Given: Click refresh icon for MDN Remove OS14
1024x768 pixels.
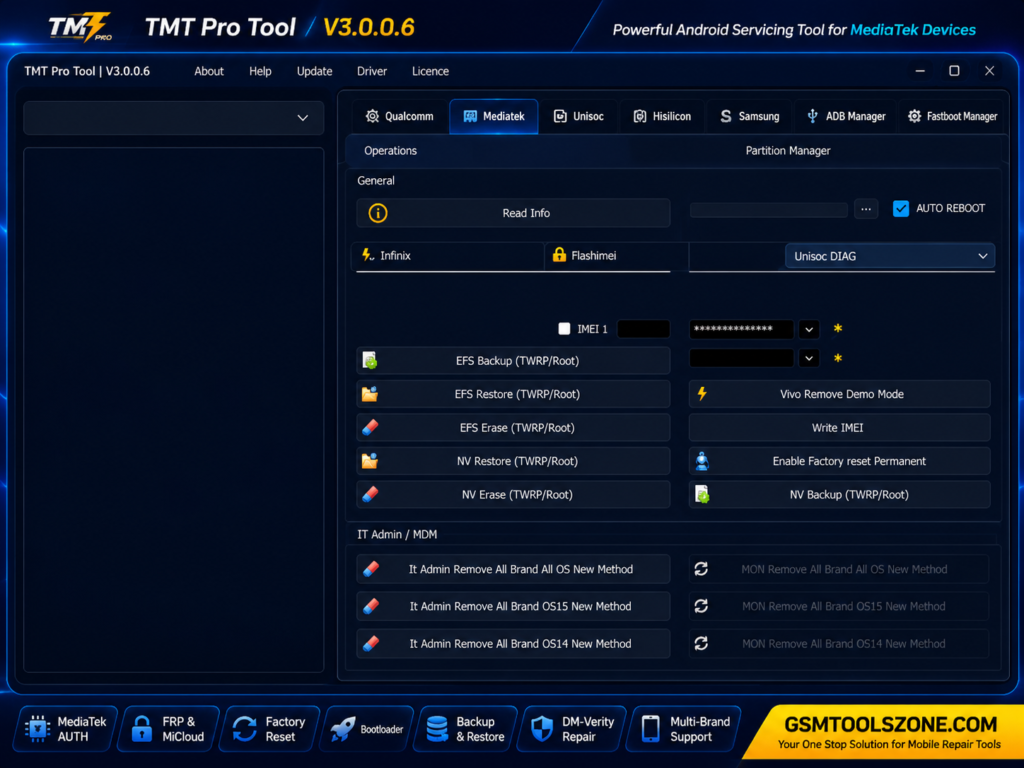Looking at the screenshot, I should [701, 643].
